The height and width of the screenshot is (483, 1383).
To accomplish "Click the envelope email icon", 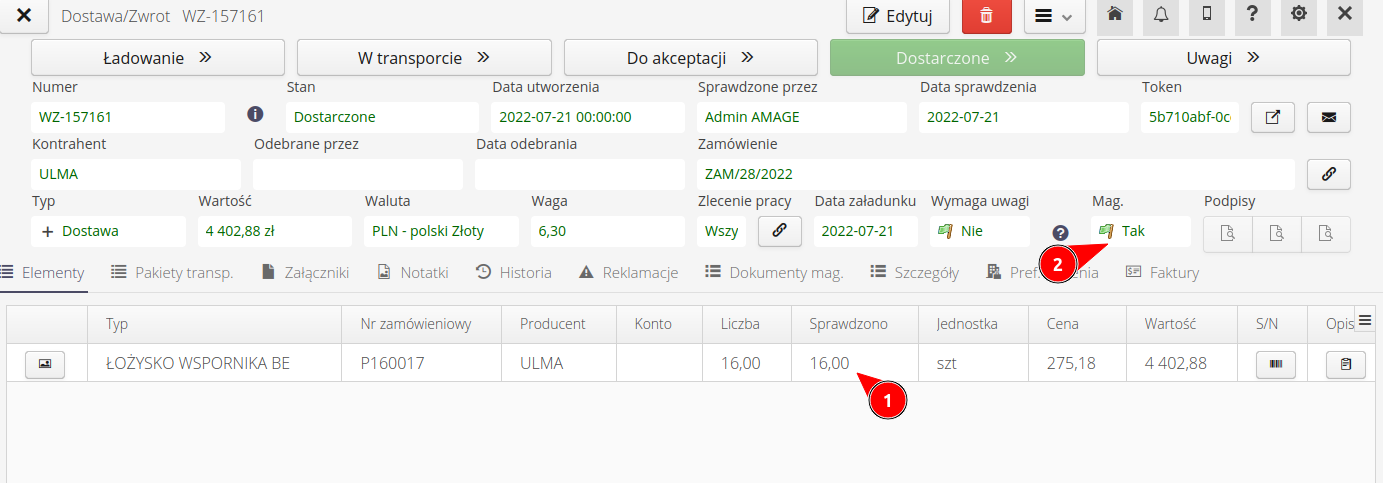I will pos(1329,117).
